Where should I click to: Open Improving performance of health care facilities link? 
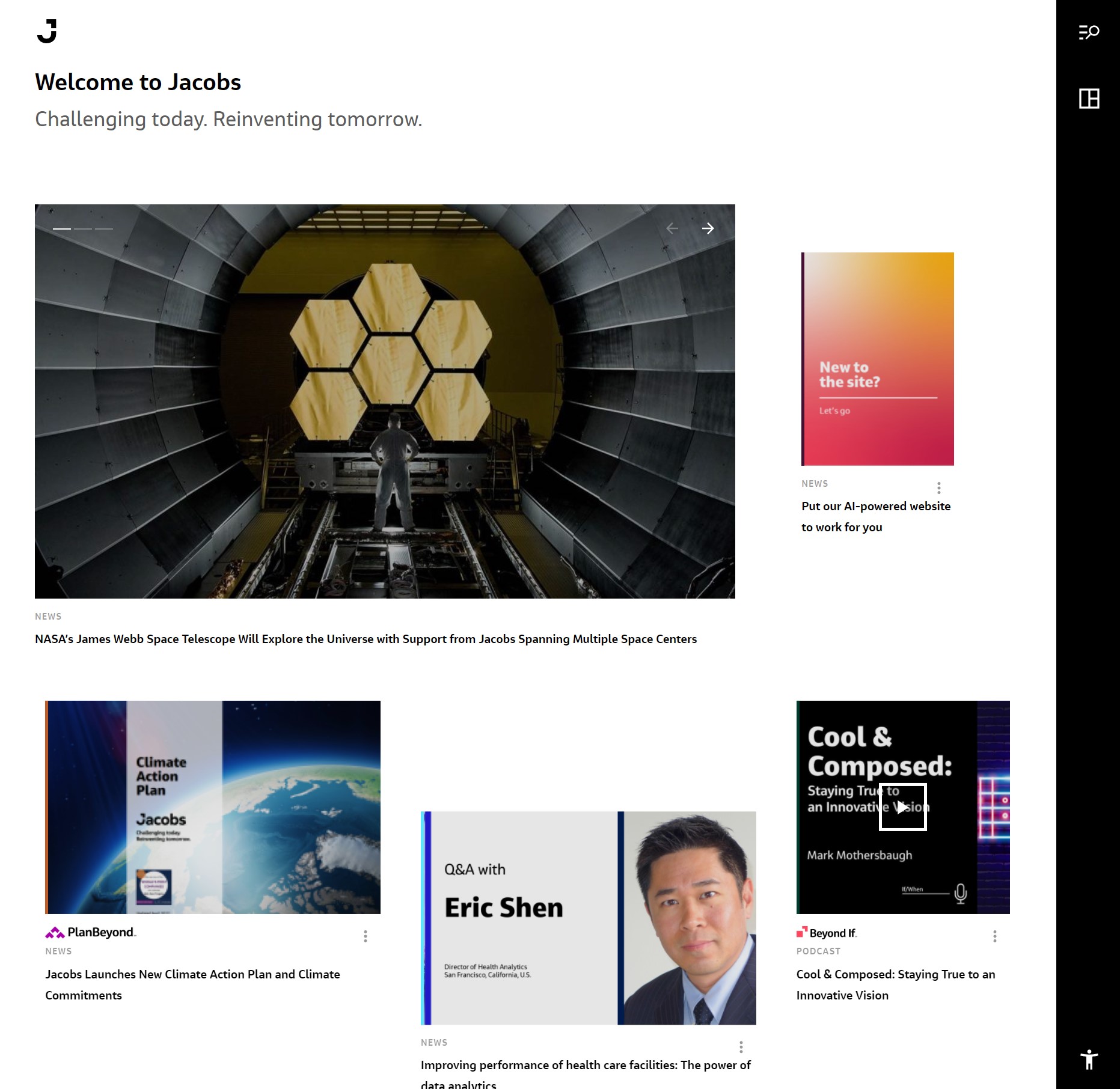586,1075
